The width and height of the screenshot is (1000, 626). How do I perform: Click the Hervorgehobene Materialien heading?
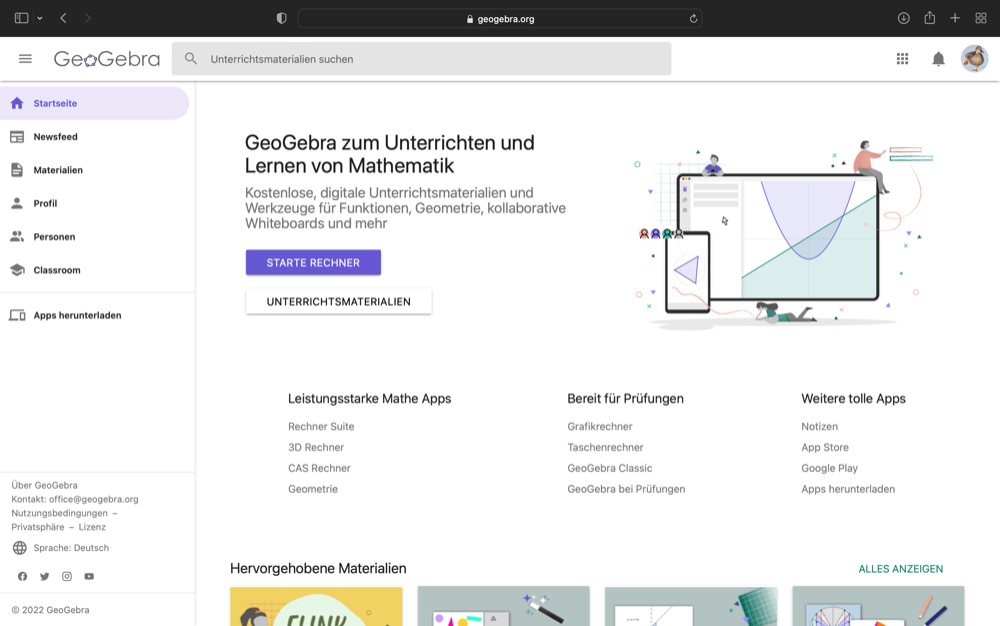pyautogui.click(x=318, y=568)
